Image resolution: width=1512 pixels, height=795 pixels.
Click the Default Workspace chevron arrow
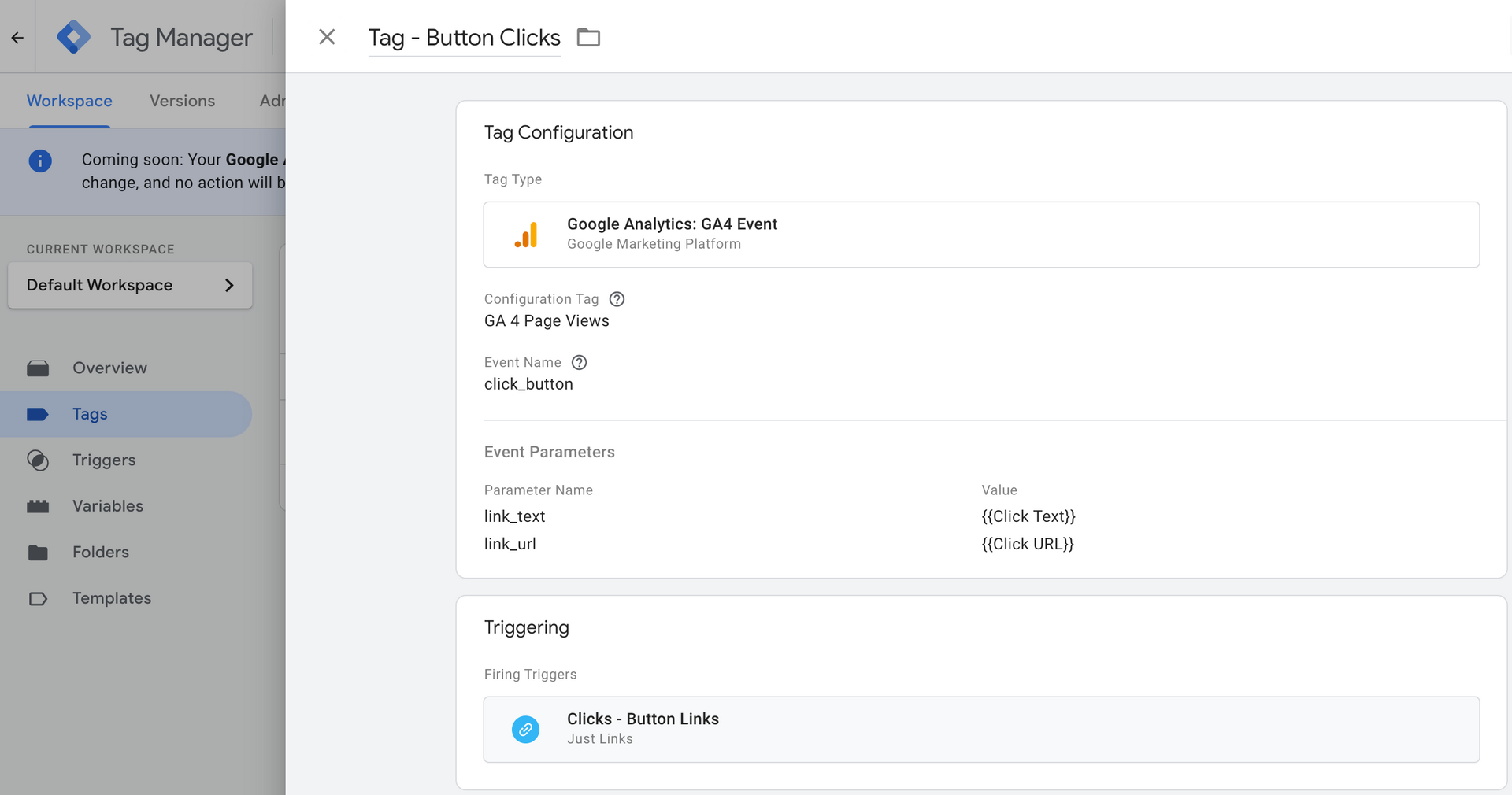pyautogui.click(x=229, y=285)
